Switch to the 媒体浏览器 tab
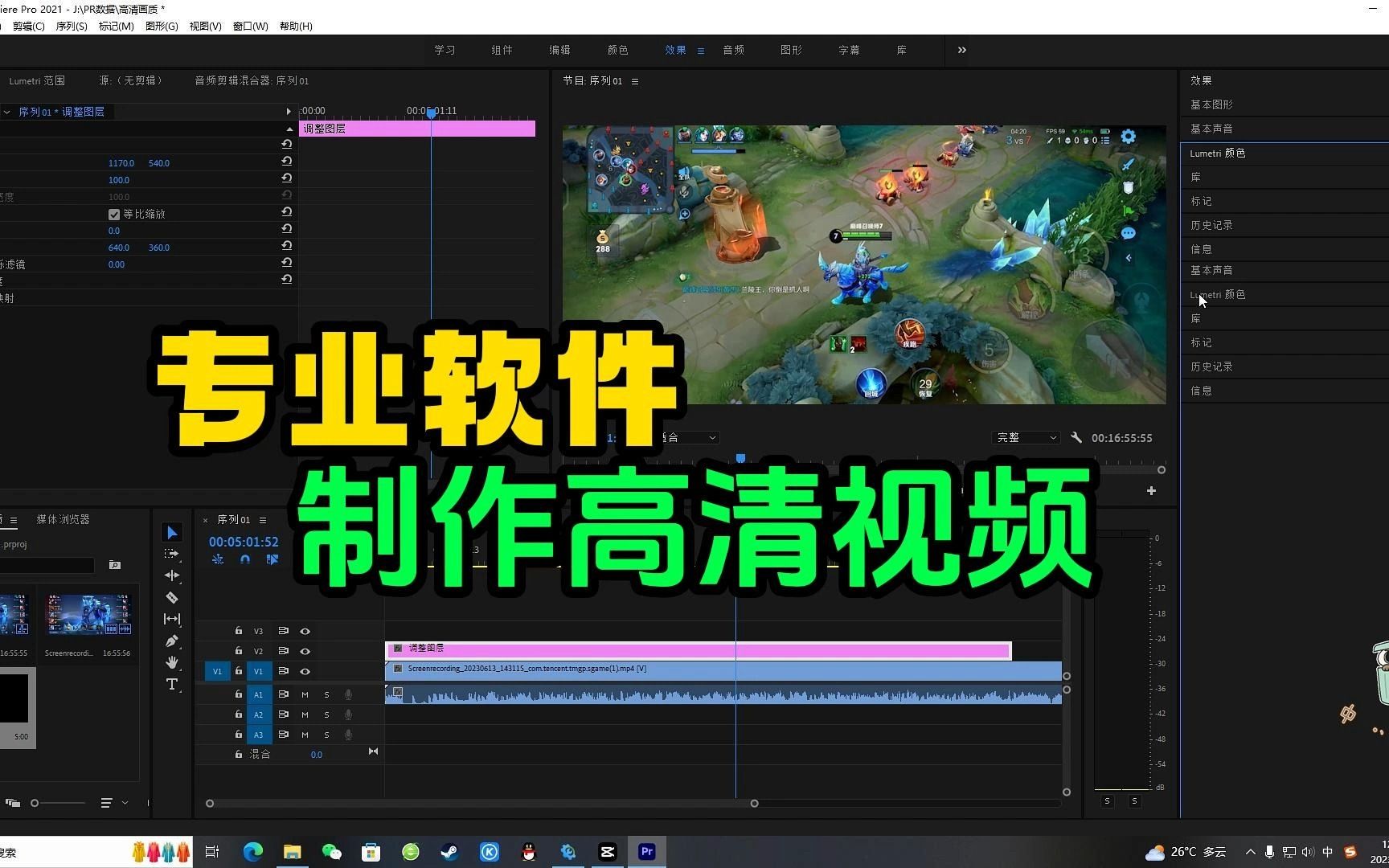This screenshot has width=1389, height=868. coord(63,519)
